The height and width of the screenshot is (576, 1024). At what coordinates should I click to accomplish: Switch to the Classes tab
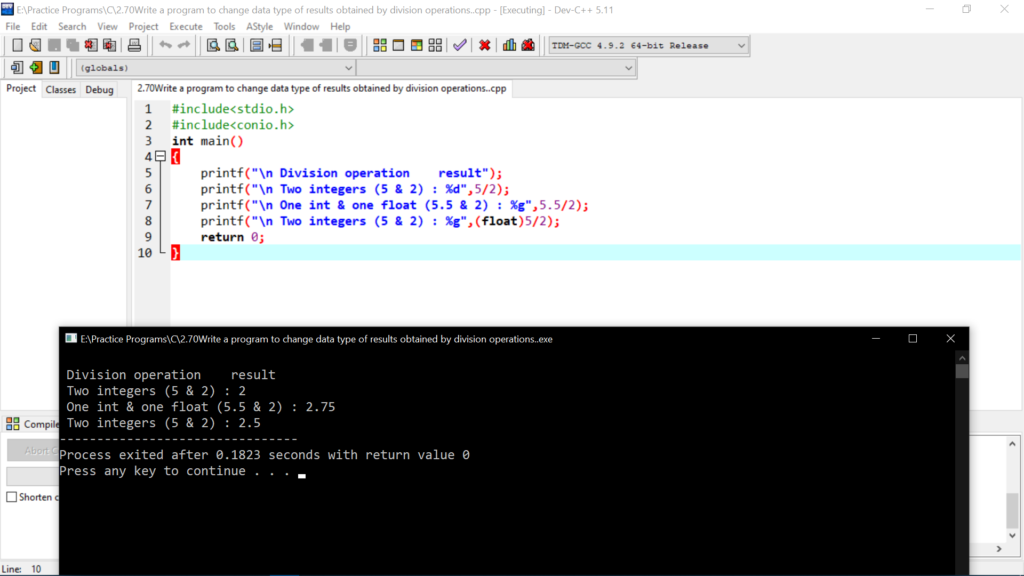coord(61,89)
